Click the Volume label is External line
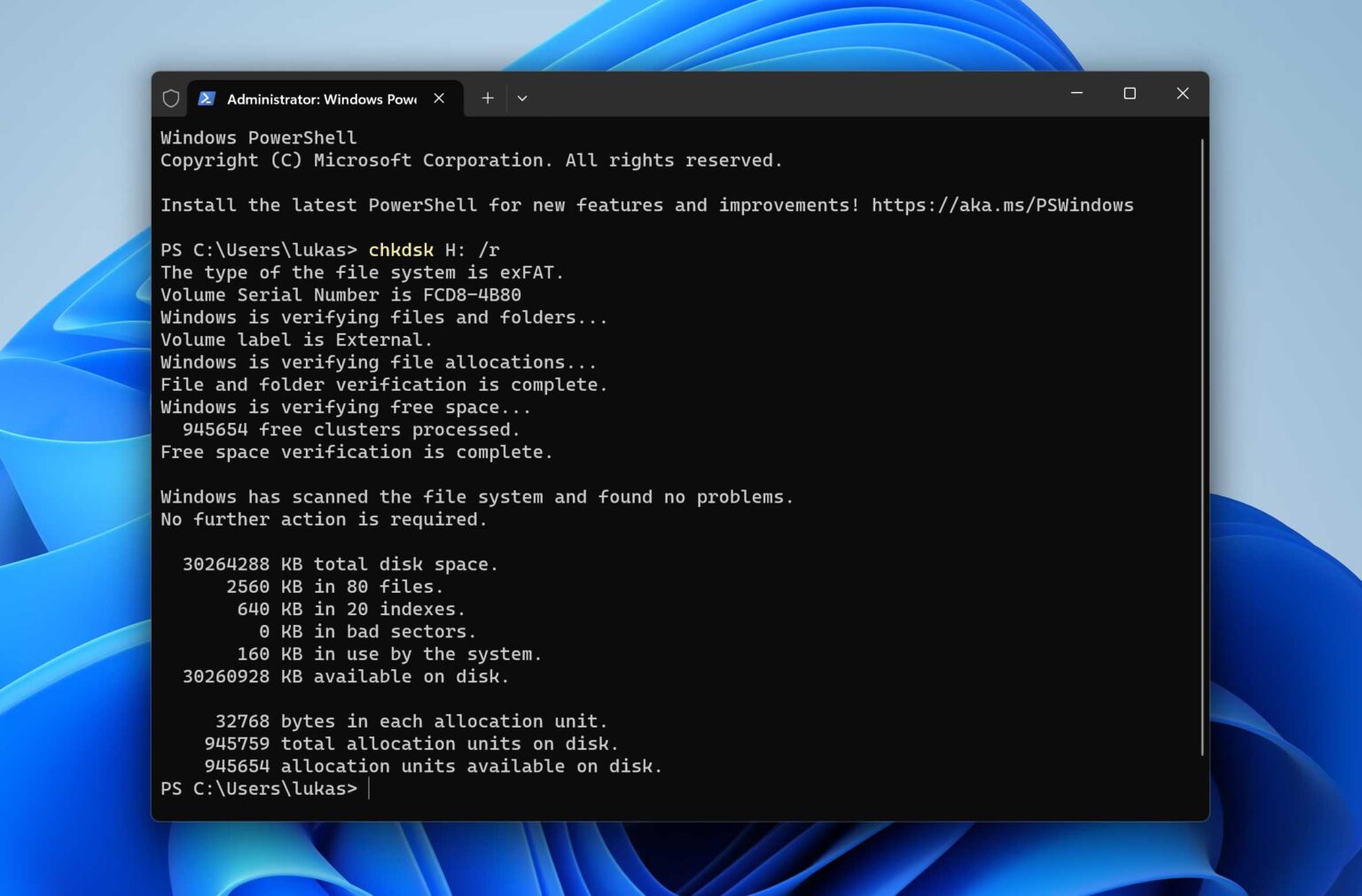Viewport: 1362px width, 896px height. [296, 339]
